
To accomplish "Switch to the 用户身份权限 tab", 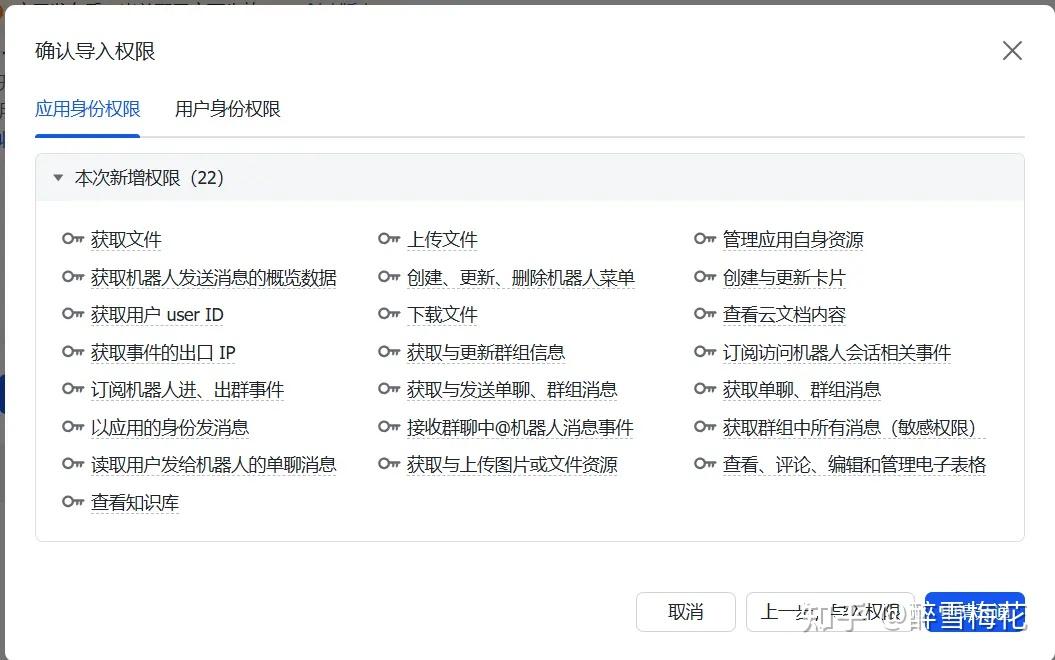I will pos(227,109).
